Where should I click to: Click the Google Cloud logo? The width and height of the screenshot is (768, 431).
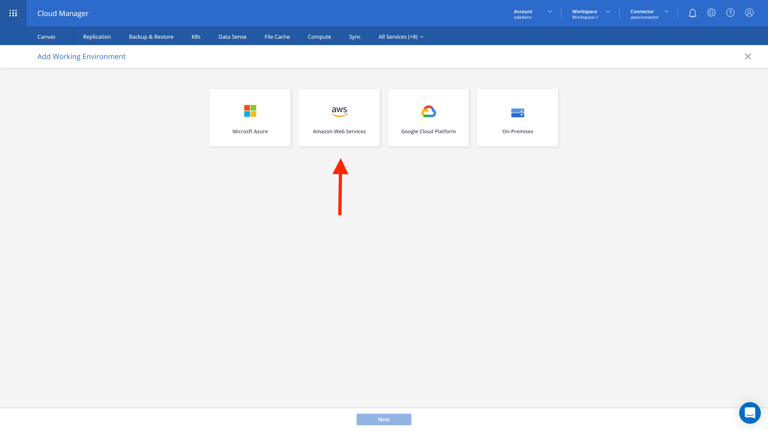(429, 112)
